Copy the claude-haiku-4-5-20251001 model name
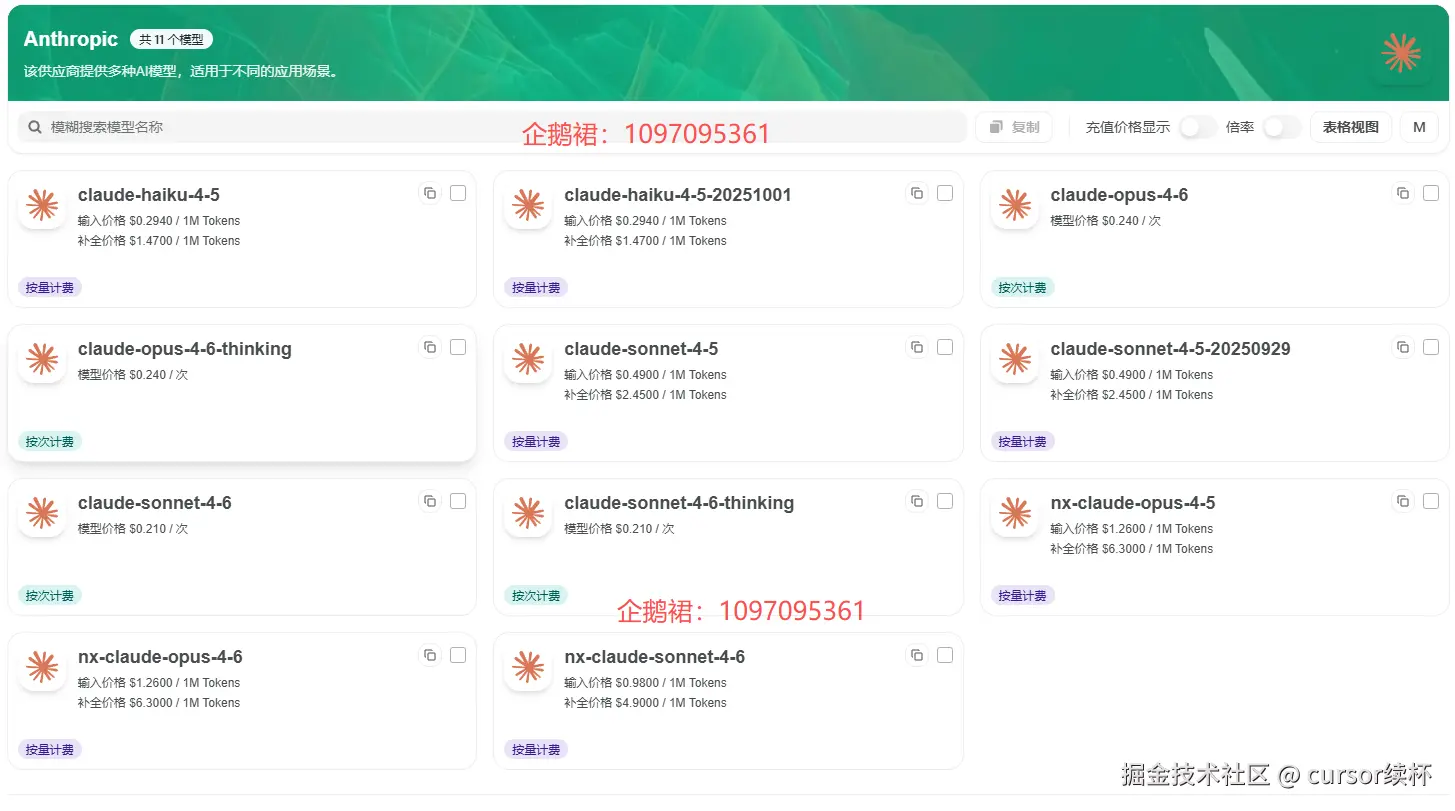Screen dimensions: 1455x811 click(x=917, y=193)
